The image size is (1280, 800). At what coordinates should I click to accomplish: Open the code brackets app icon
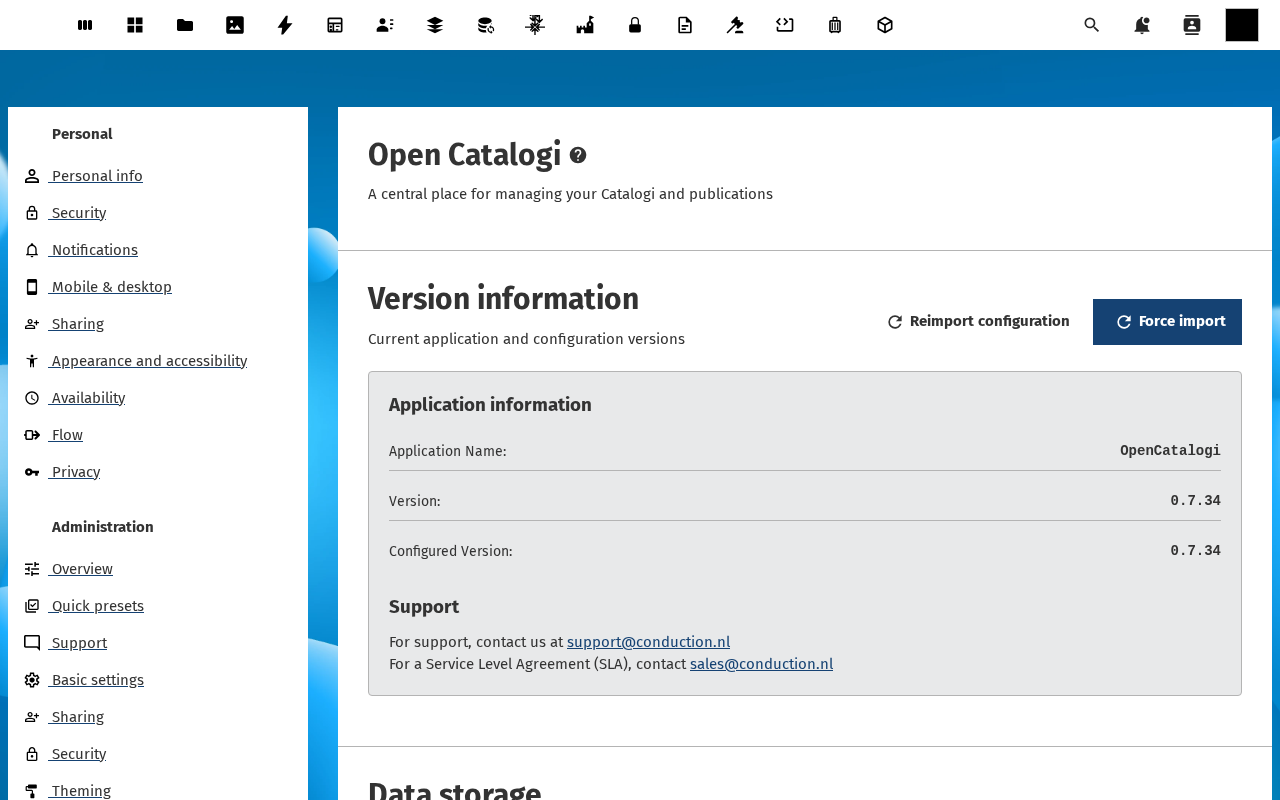[x=785, y=25]
